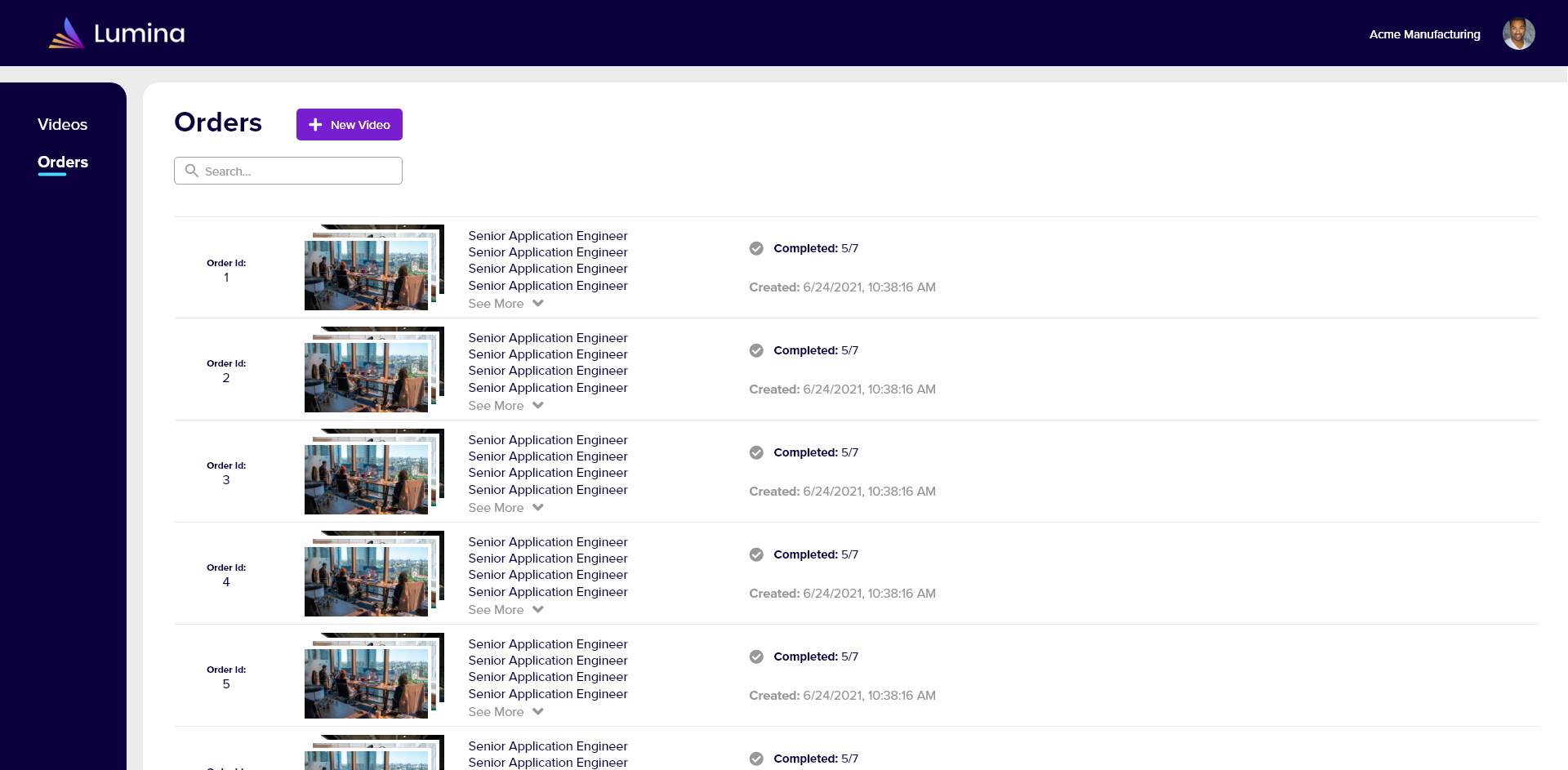Click completed checkmark icon for order 1
Viewport: 1568px width, 770px height.
[x=756, y=248]
